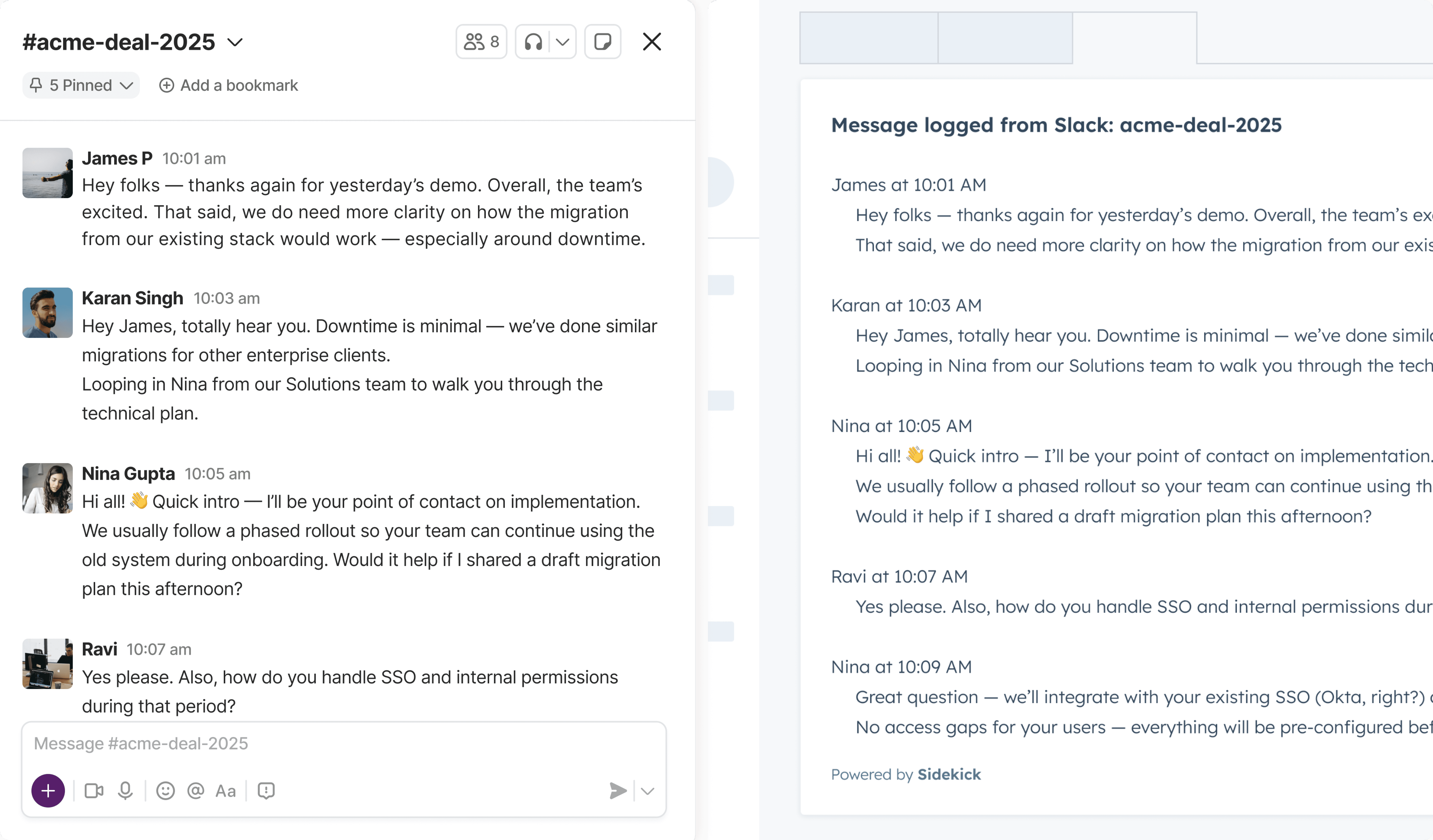Viewport: 1433px width, 840px height.
Task: Record a video clip with camera icon
Action: pos(94,791)
